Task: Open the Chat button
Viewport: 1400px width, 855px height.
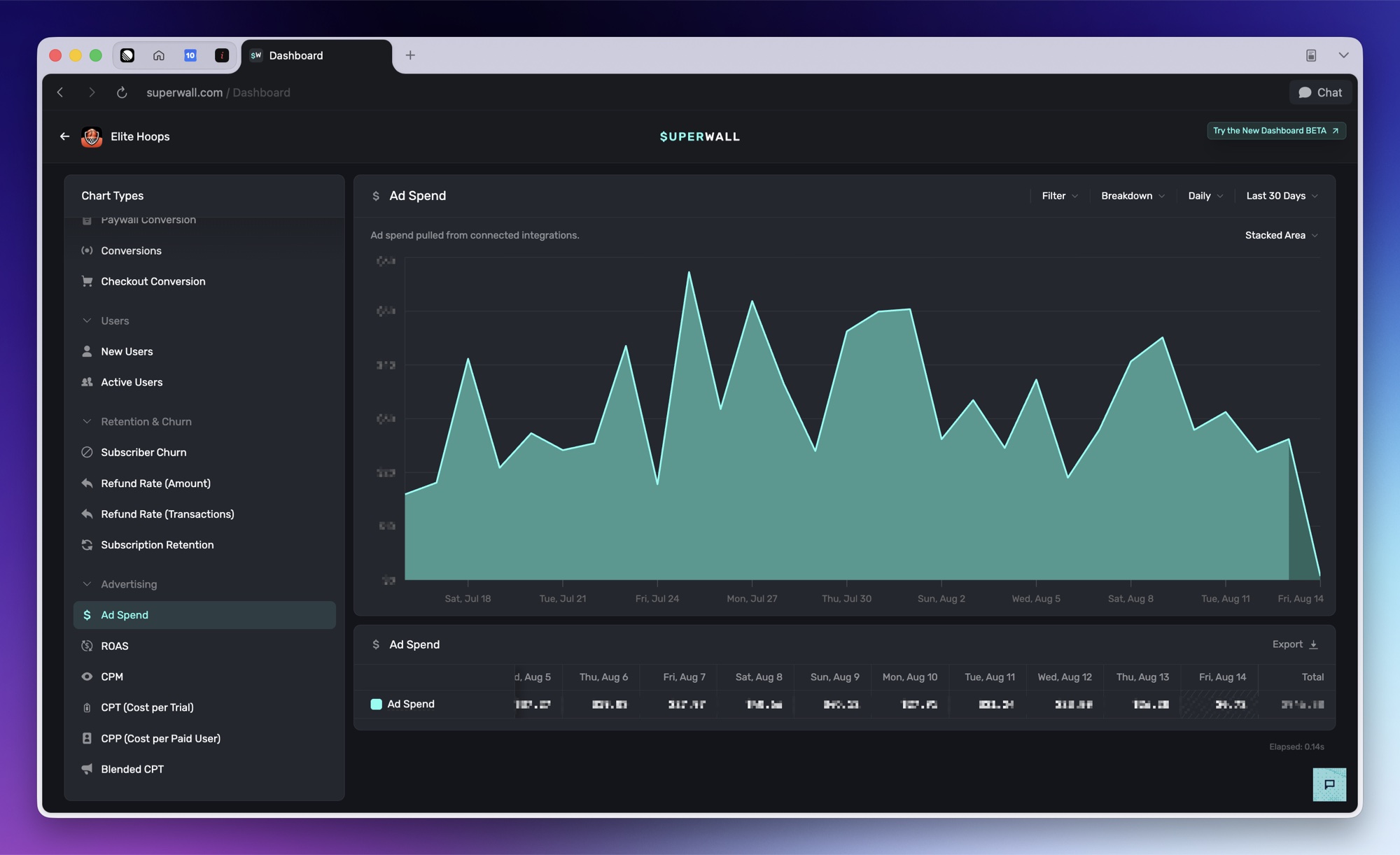Action: click(1320, 92)
